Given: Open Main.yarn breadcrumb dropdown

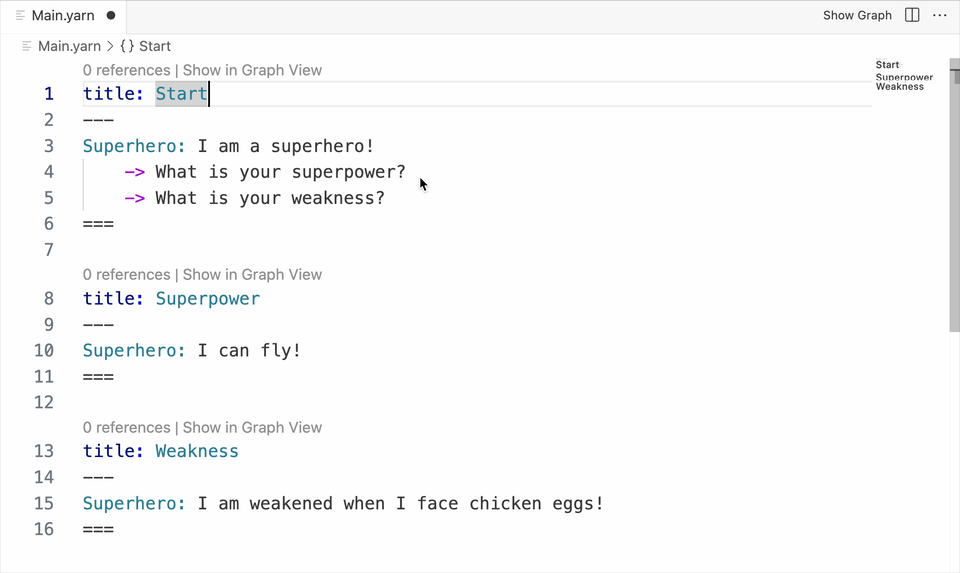Looking at the screenshot, I should (x=69, y=46).
